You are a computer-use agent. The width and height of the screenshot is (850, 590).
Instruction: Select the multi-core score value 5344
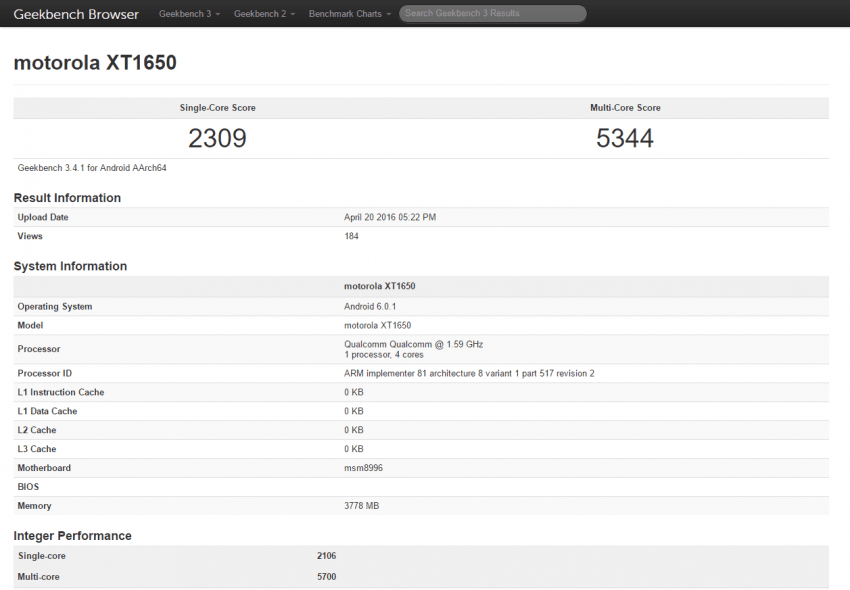[625, 138]
